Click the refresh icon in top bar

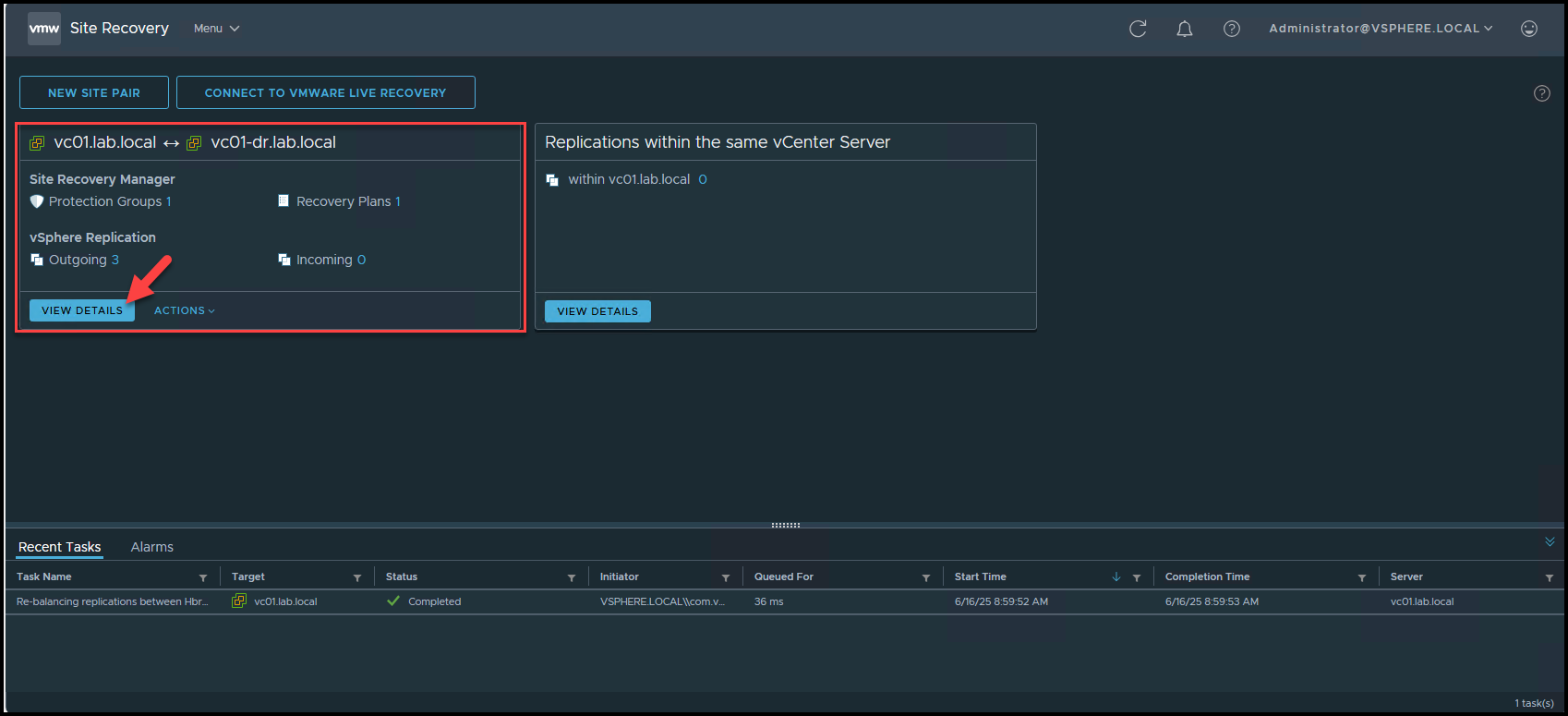(x=1138, y=29)
